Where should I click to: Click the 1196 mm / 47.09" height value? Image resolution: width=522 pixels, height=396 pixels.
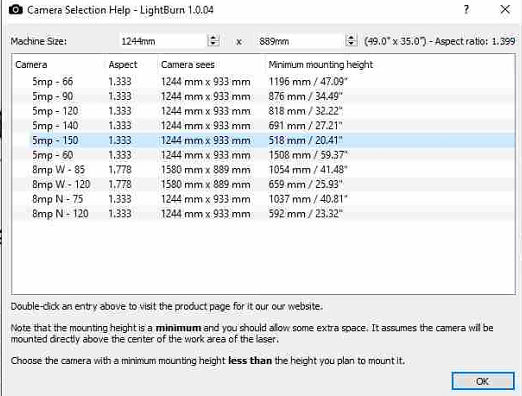click(308, 82)
